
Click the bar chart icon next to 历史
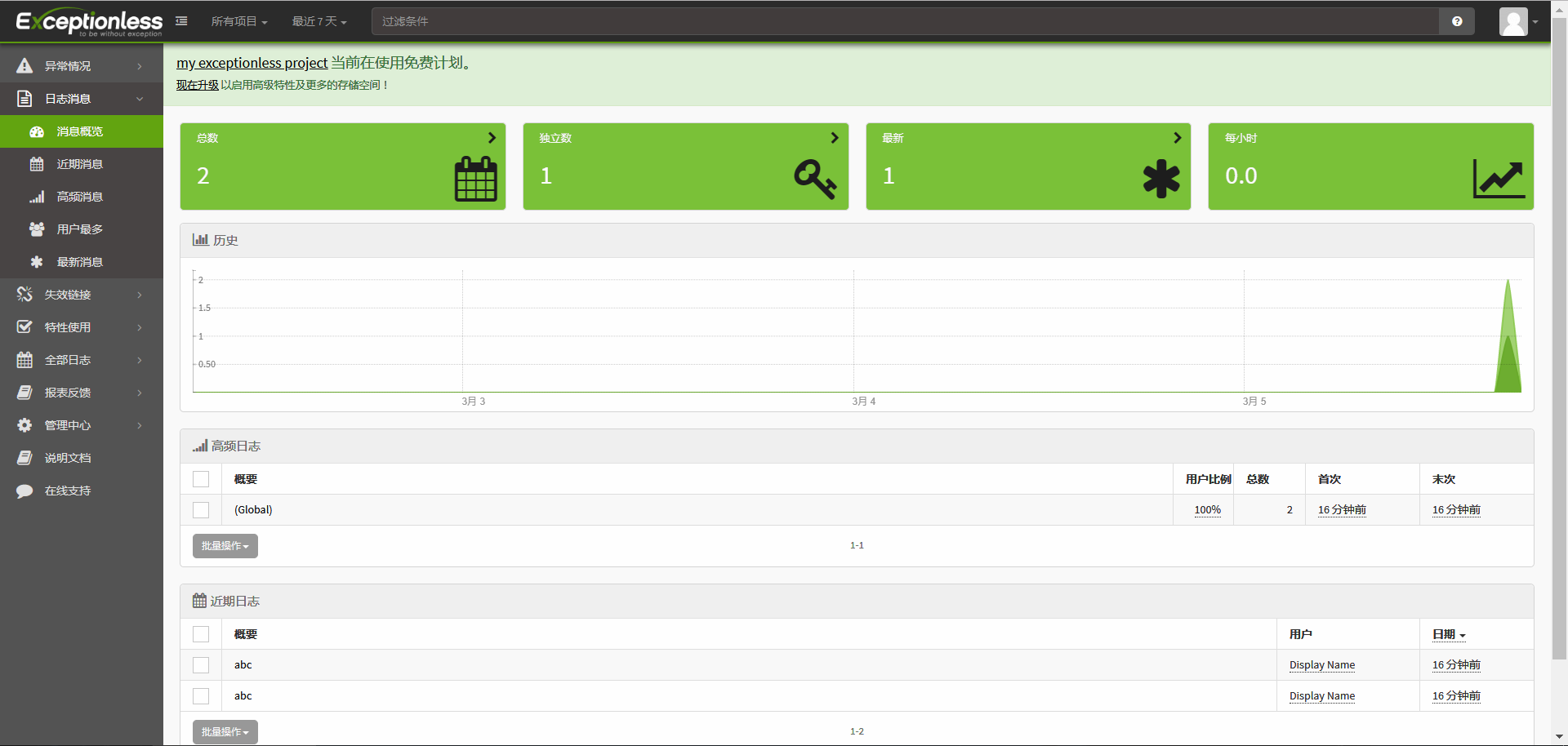(200, 240)
